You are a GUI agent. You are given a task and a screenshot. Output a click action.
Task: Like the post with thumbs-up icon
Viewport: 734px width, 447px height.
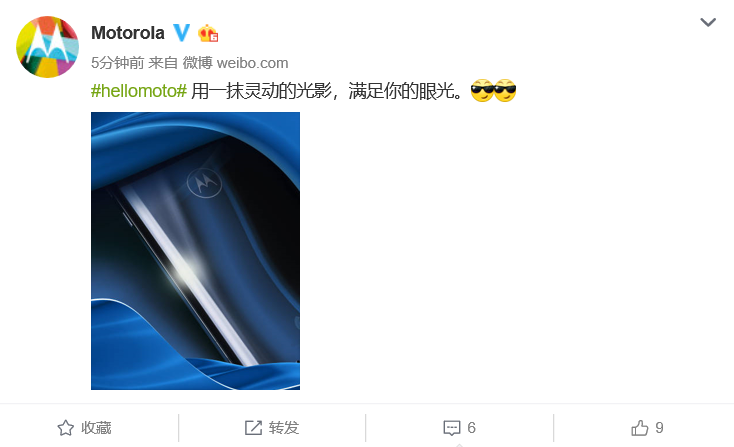pyautogui.click(x=639, y=428)
